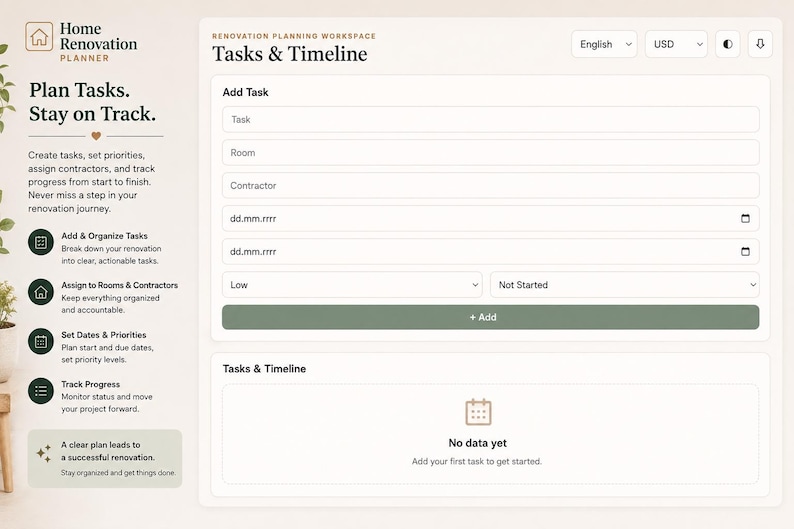Click the second dd.mm.rrrr date field
This screenshot has height=529, width=794.
(x=490, y=251)
